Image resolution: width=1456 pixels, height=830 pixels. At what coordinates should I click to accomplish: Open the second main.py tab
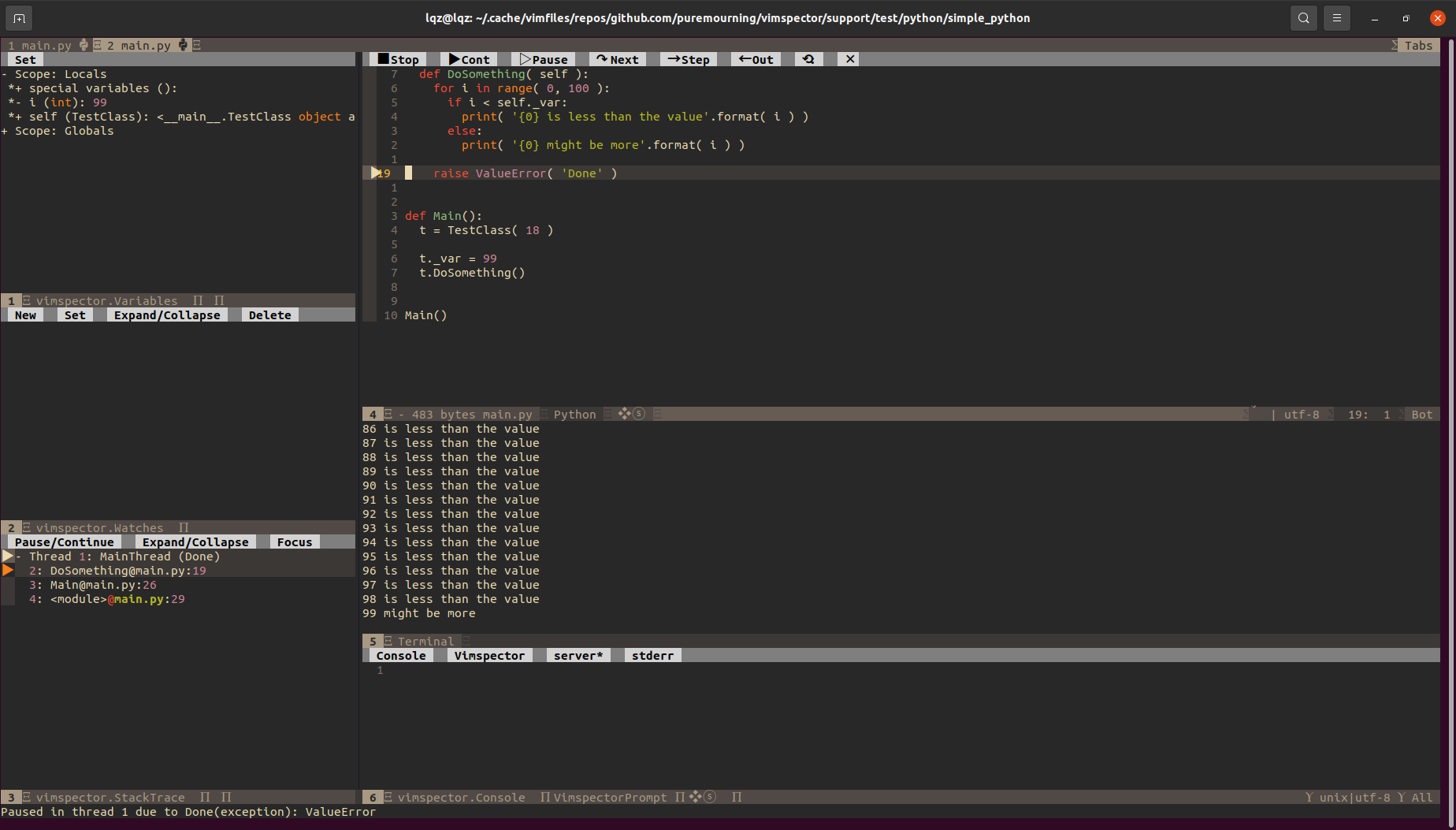(x=147, y=45)
